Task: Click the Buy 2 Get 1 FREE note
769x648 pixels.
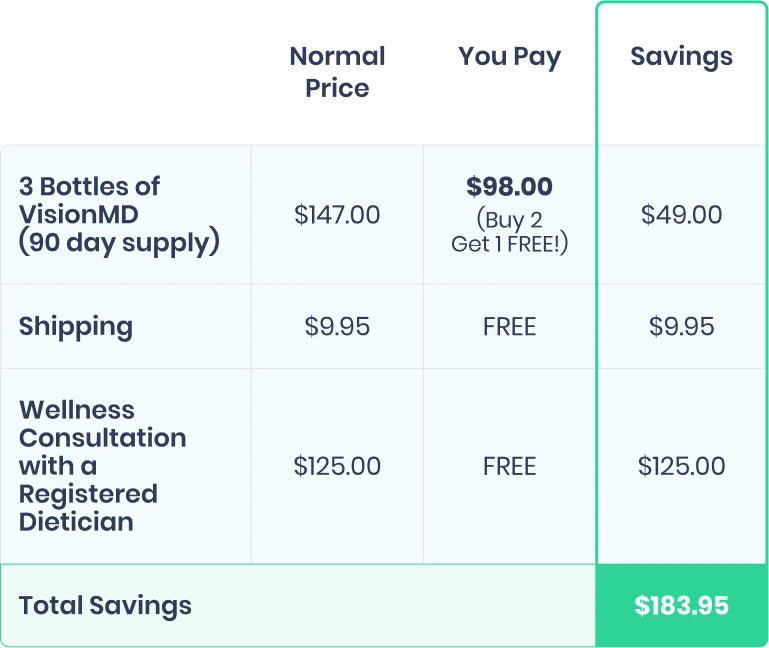Action: (x=509, y=232)
